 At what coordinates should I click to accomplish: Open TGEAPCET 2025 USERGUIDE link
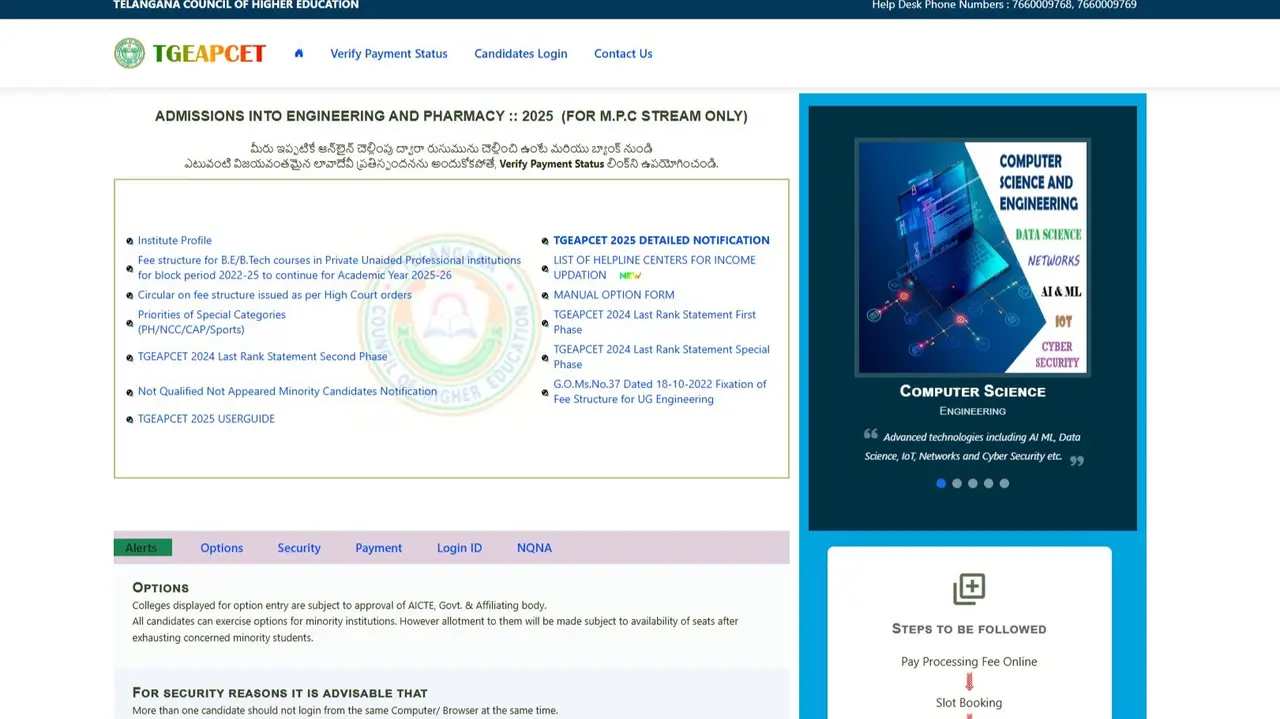[x=206, y=419]
